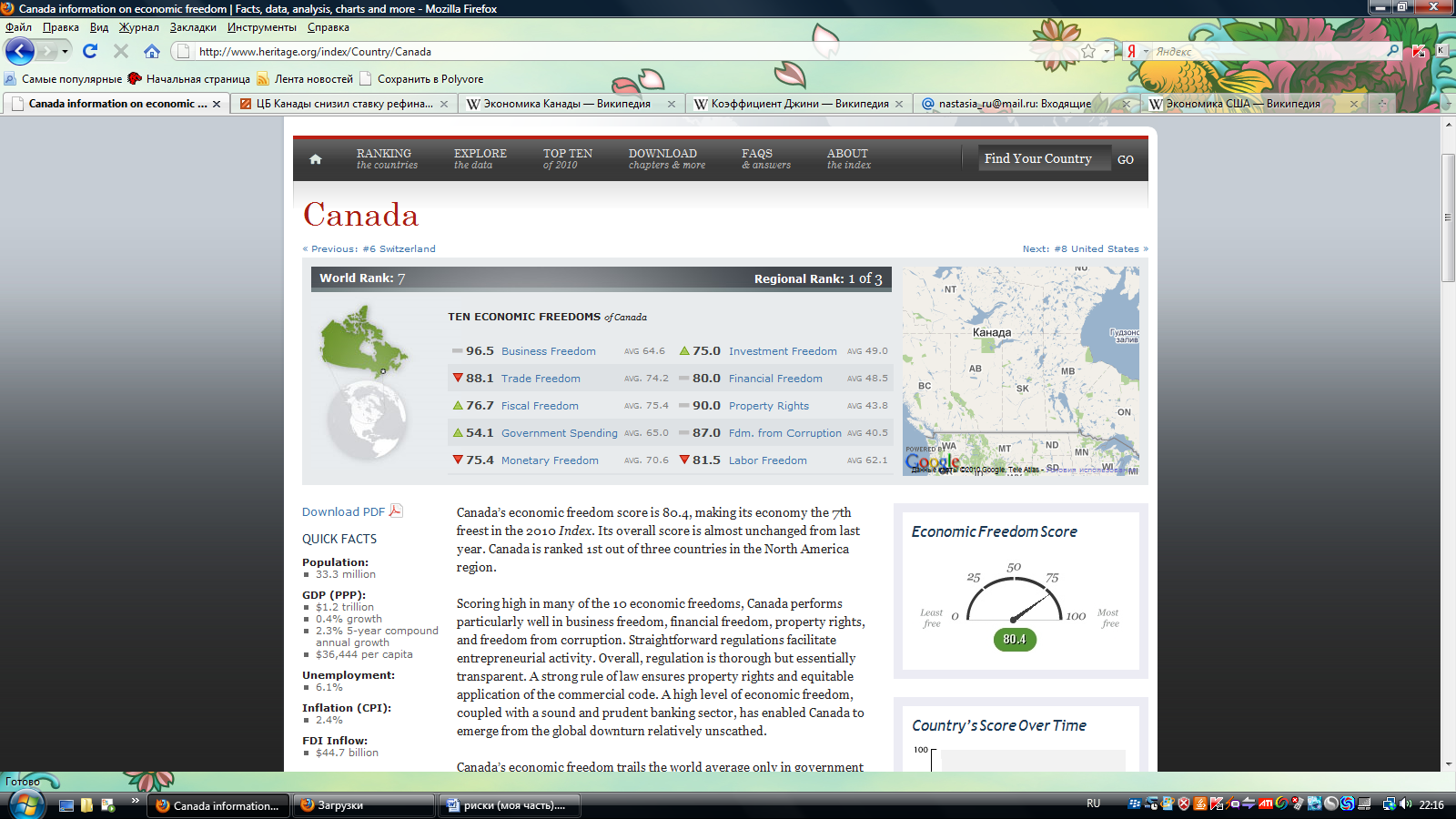This screenshot has height=819, width=1456.
Task: Click the Stop loading X icon
Action: [120, 51]
